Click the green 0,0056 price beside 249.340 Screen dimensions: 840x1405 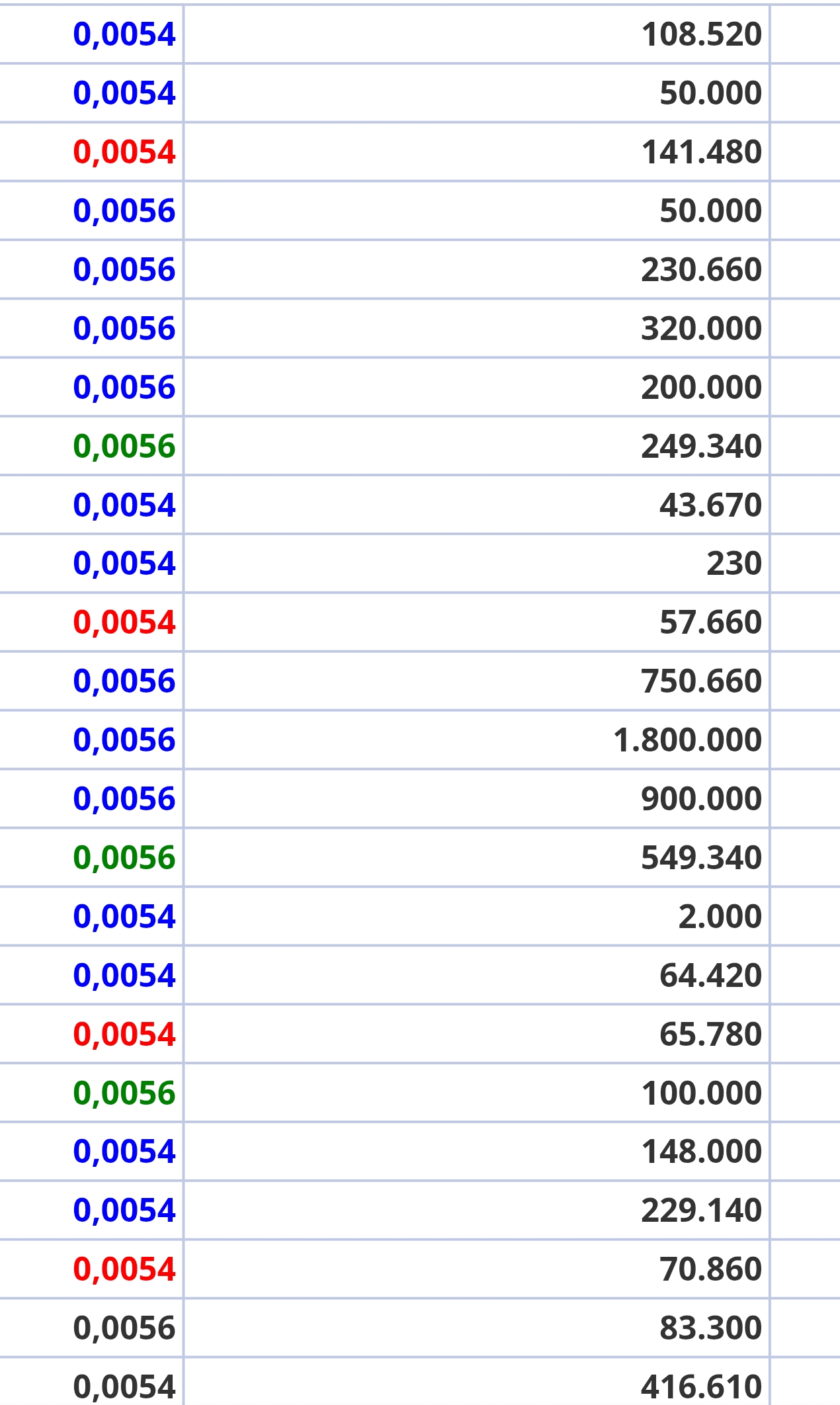[x=124, y=447]
